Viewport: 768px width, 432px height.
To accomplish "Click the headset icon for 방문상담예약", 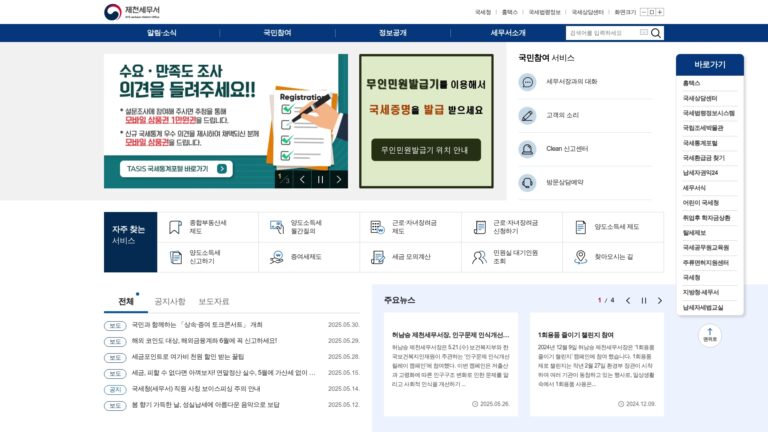I will tap(527, 183).
